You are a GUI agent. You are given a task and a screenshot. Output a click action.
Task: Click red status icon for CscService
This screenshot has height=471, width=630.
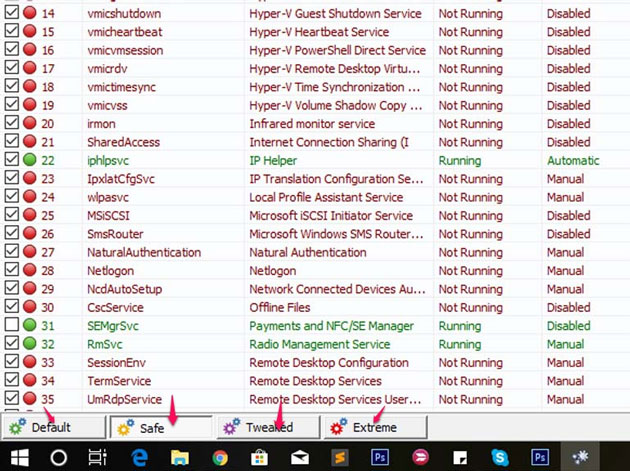pyautogui.click(x=29, y=307)
